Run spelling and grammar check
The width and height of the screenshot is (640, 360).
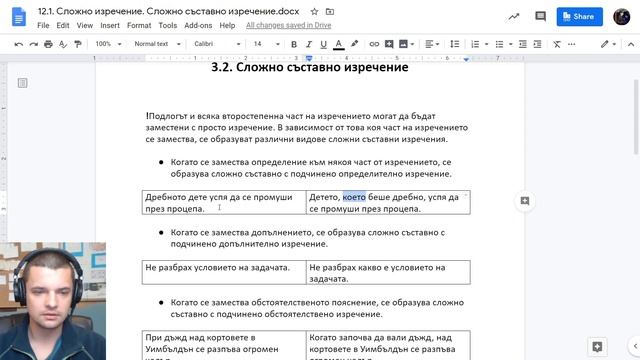(63, 44)
